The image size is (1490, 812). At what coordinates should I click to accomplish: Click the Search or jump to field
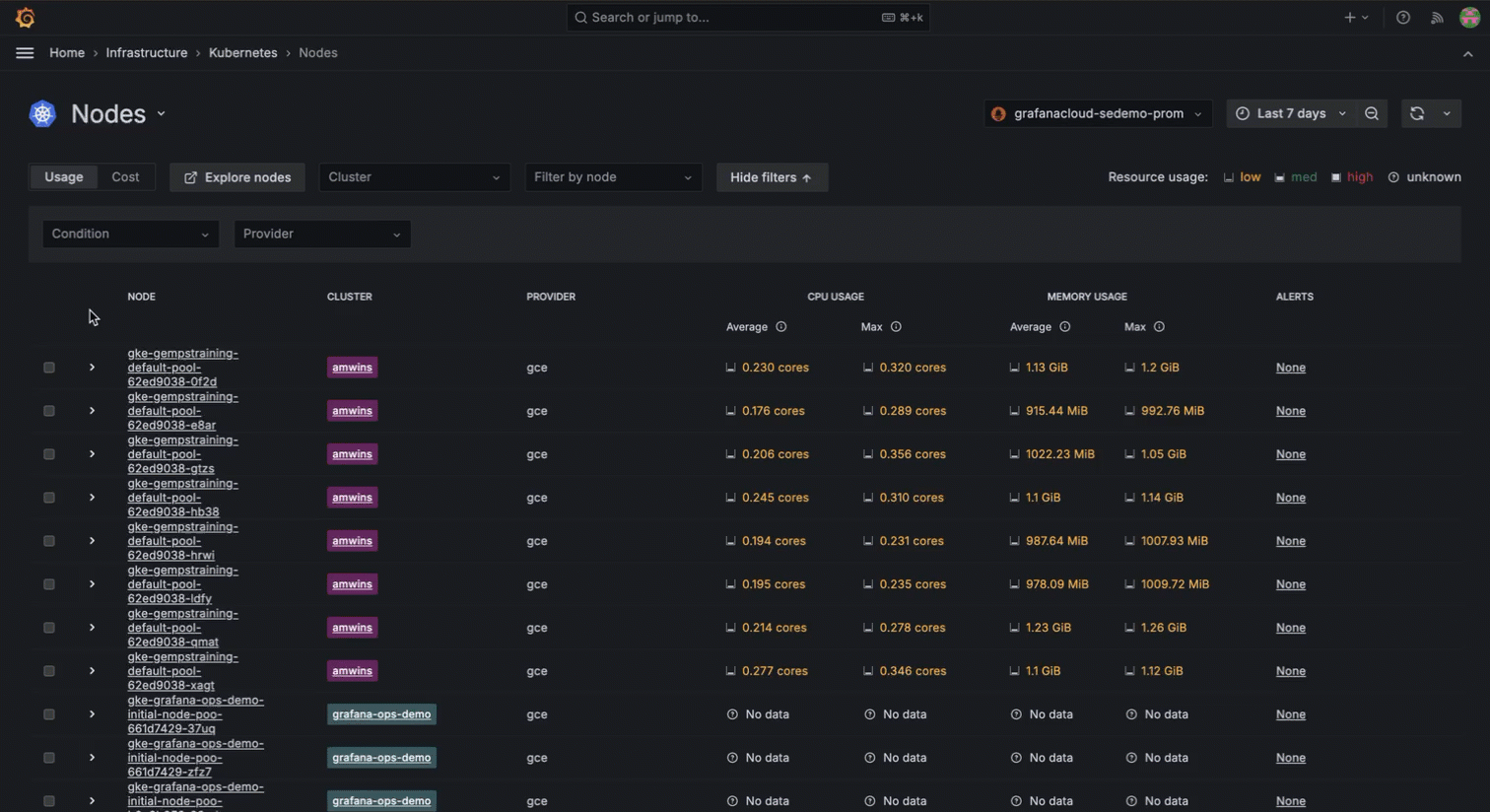[x=747, y=17]
